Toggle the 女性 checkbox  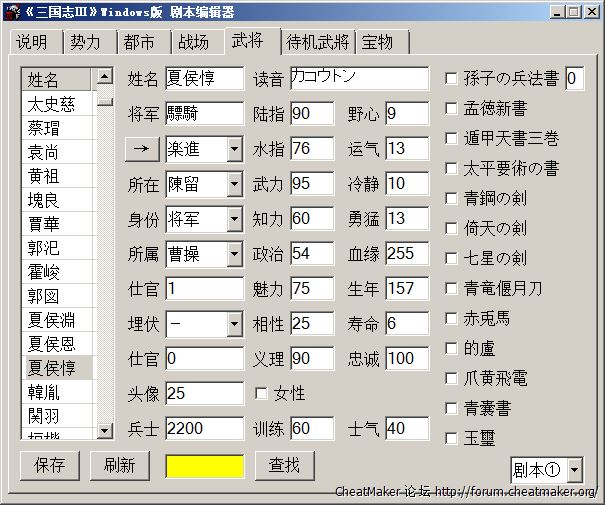tap(262, 393)
